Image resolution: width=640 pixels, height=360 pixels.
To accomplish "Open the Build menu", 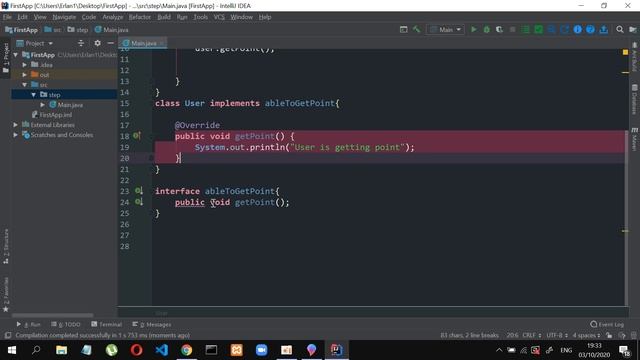I will click(x=164, y=17).
